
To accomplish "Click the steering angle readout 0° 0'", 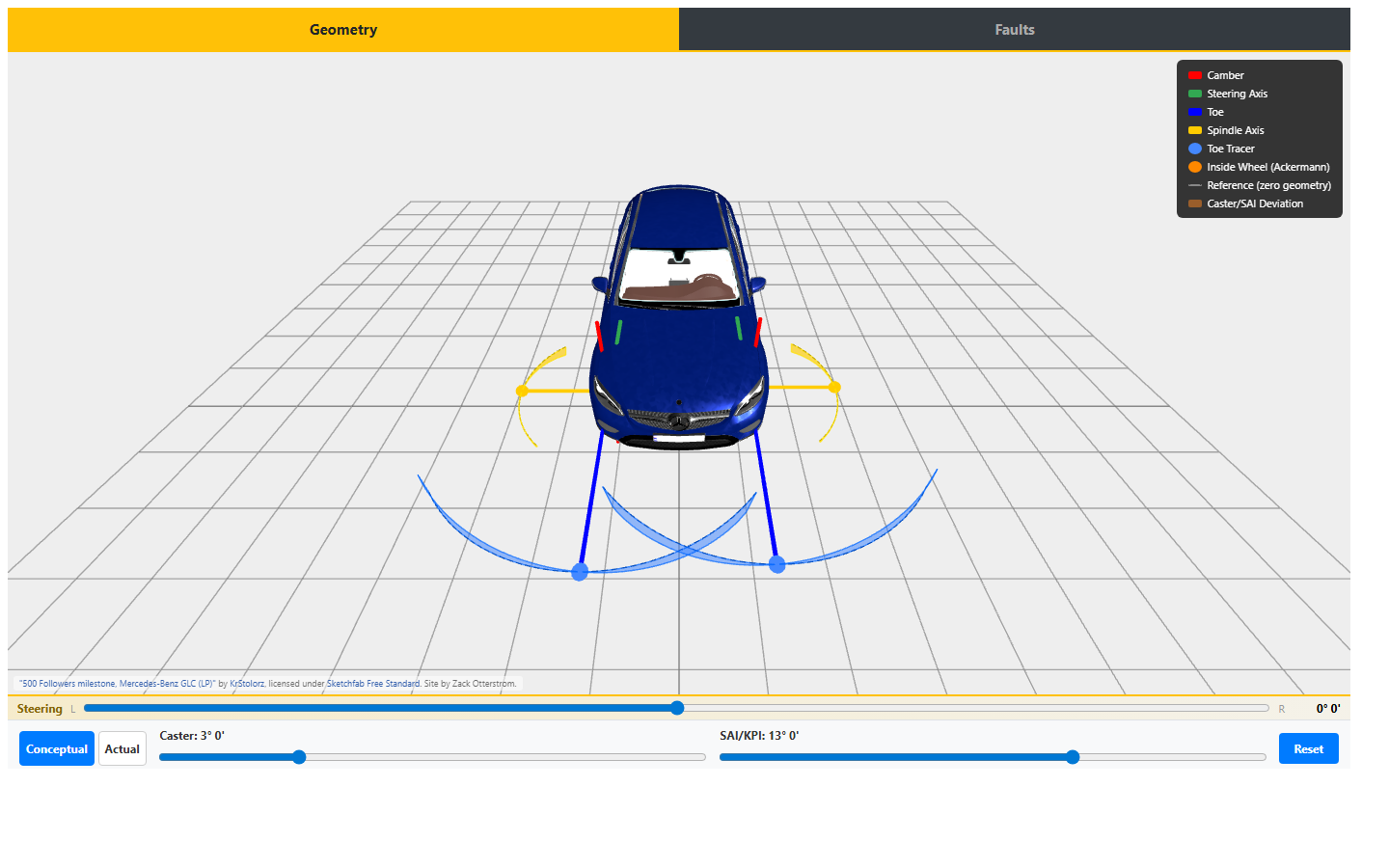I will click(x=1328, y=709).
